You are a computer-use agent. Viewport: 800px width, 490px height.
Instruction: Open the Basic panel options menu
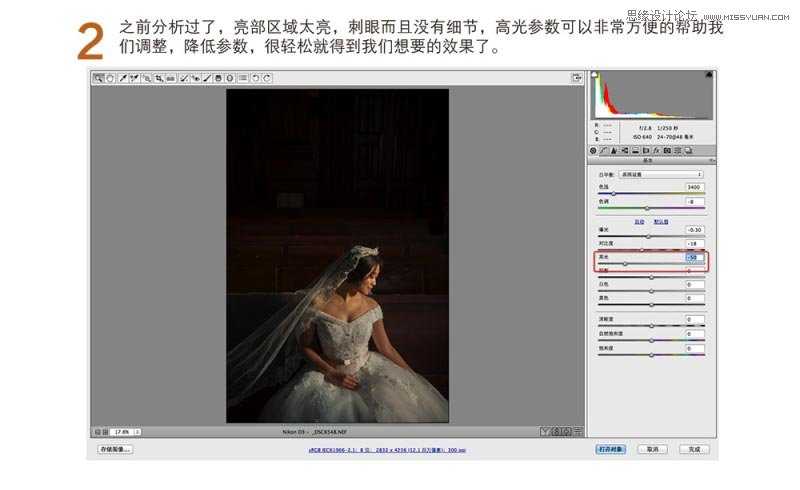click(x=711, y=160)
